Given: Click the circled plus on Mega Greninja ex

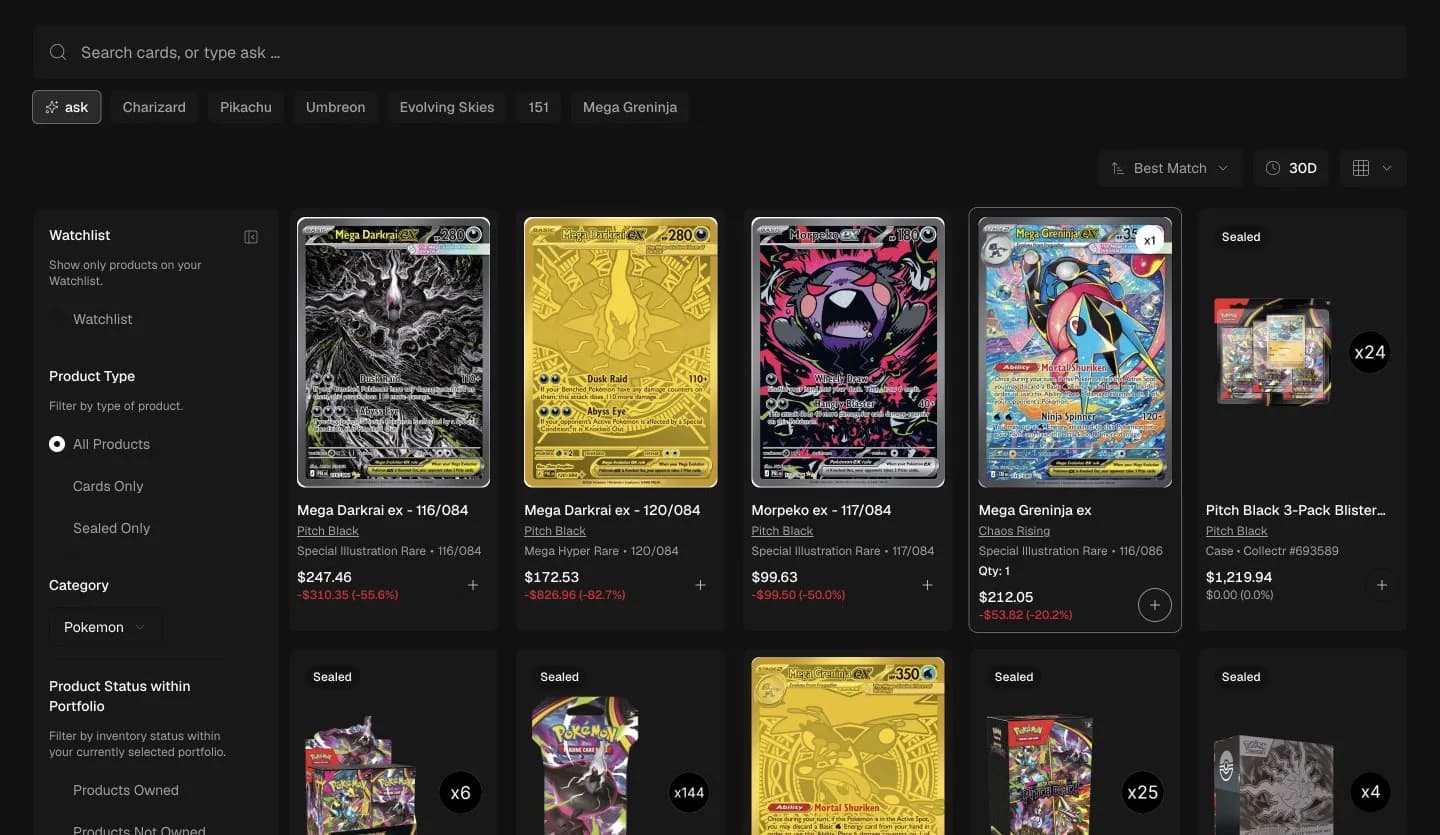Looking at the screenshot, I should [x=1155, y=605].
